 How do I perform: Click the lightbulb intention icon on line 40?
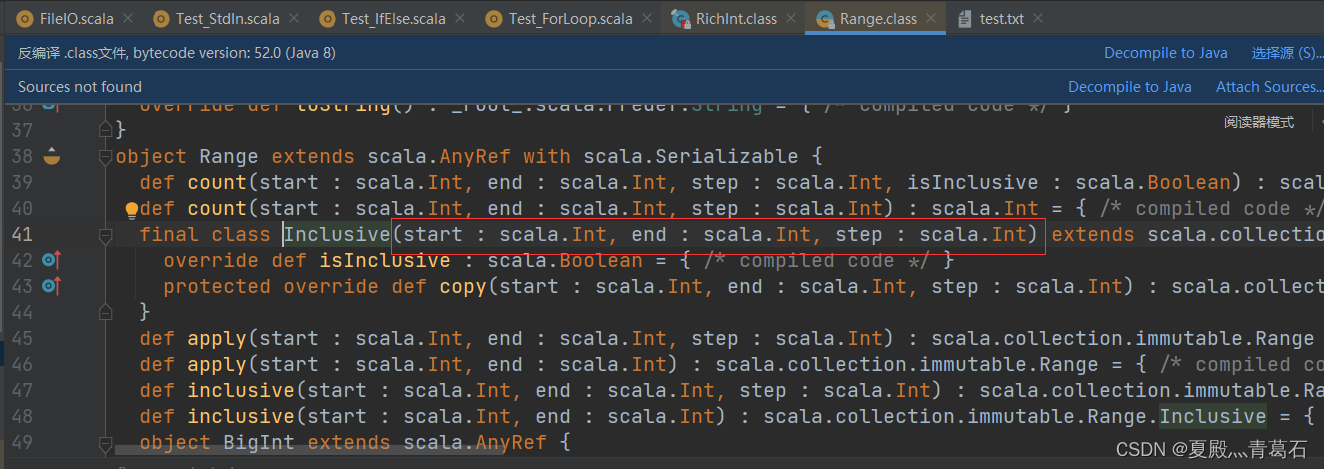click(x=130, y=209)
